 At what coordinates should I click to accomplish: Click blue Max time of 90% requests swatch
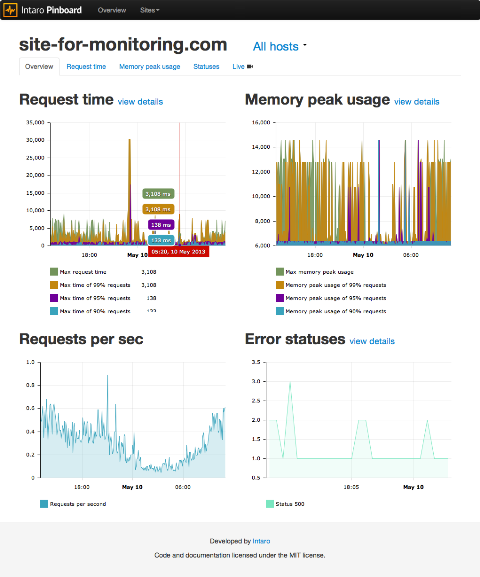pos(54,311)
